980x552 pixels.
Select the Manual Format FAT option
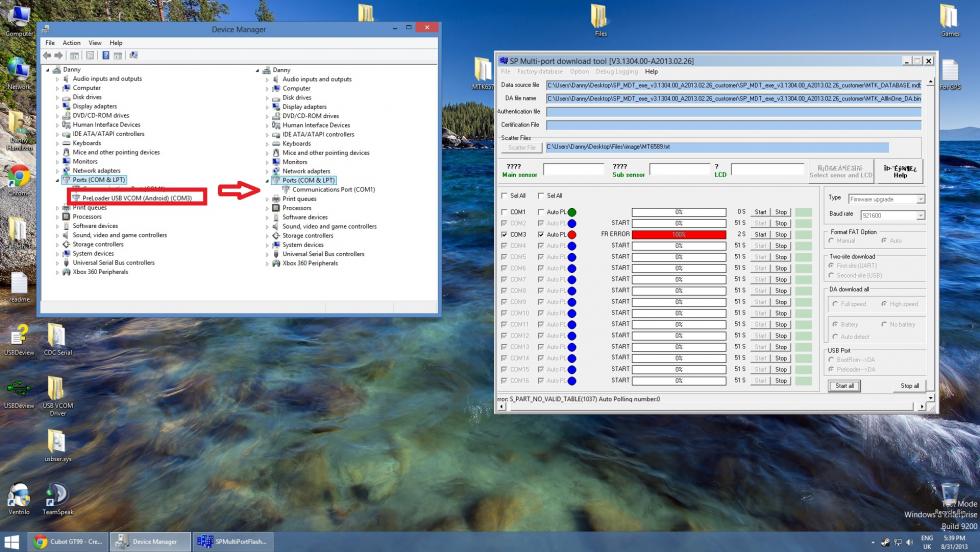point(831,241)
